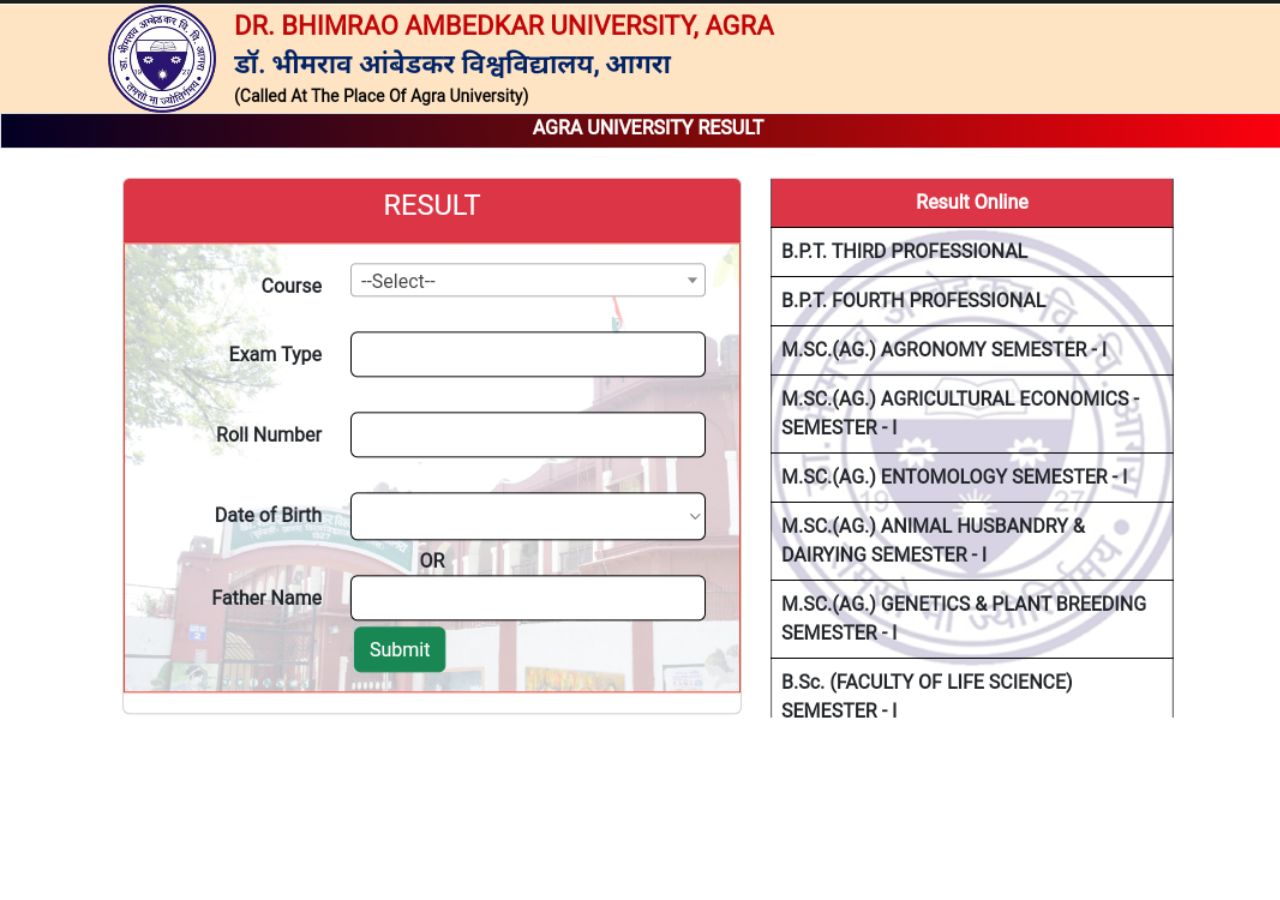1280x900 pixels.
Task: Open B.P.T. THIRD PROFESSIONAL result
Action: click(972, 252)
